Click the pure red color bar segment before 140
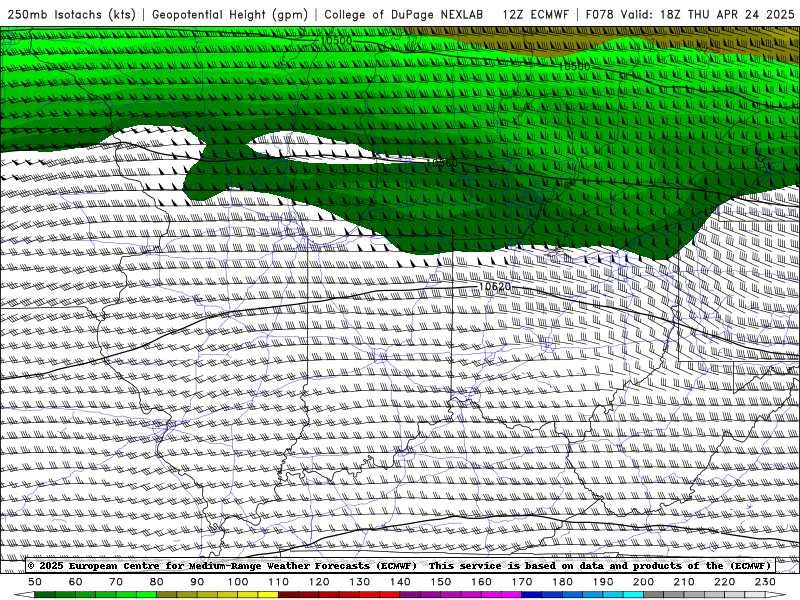This screenshot has width=800, height=600. [390, 595]
